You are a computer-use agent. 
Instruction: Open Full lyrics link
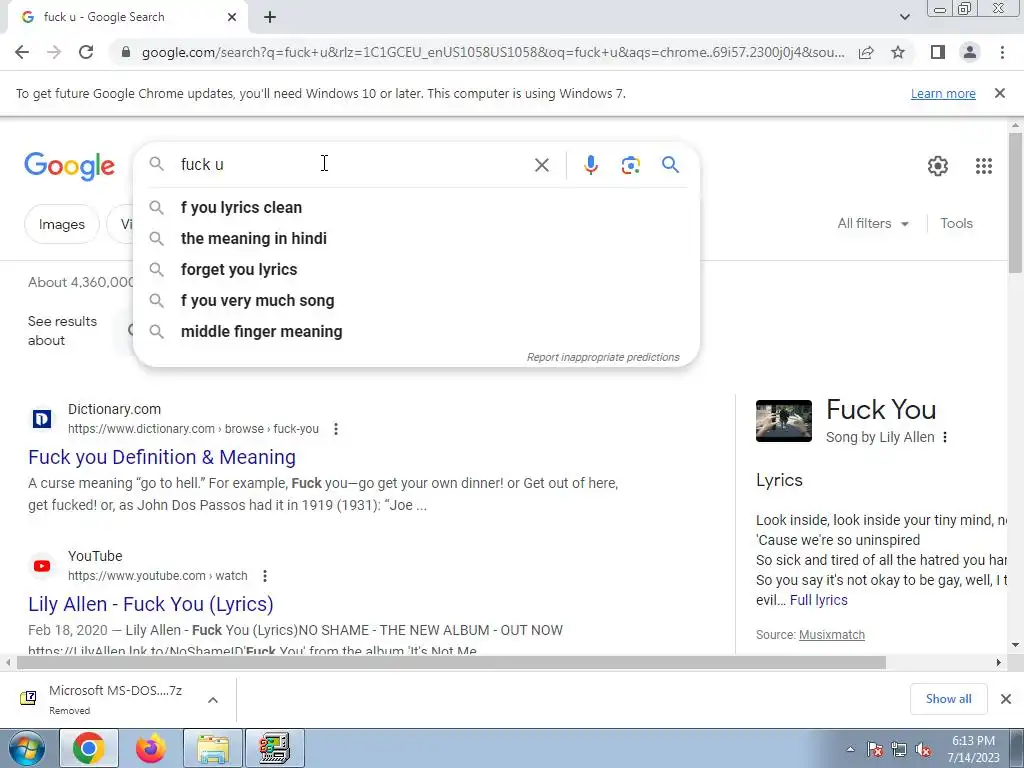pyautogui.click(x=818, y=600)
